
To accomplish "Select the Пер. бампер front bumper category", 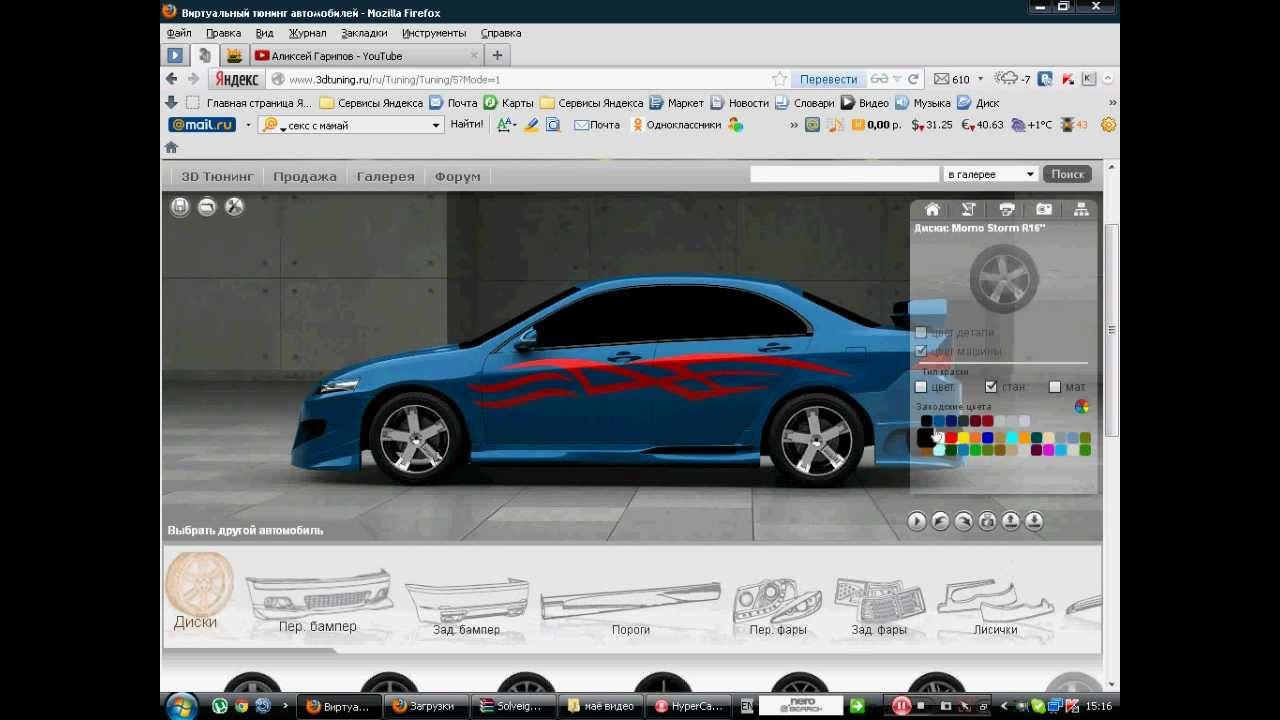I will point(318,601).
